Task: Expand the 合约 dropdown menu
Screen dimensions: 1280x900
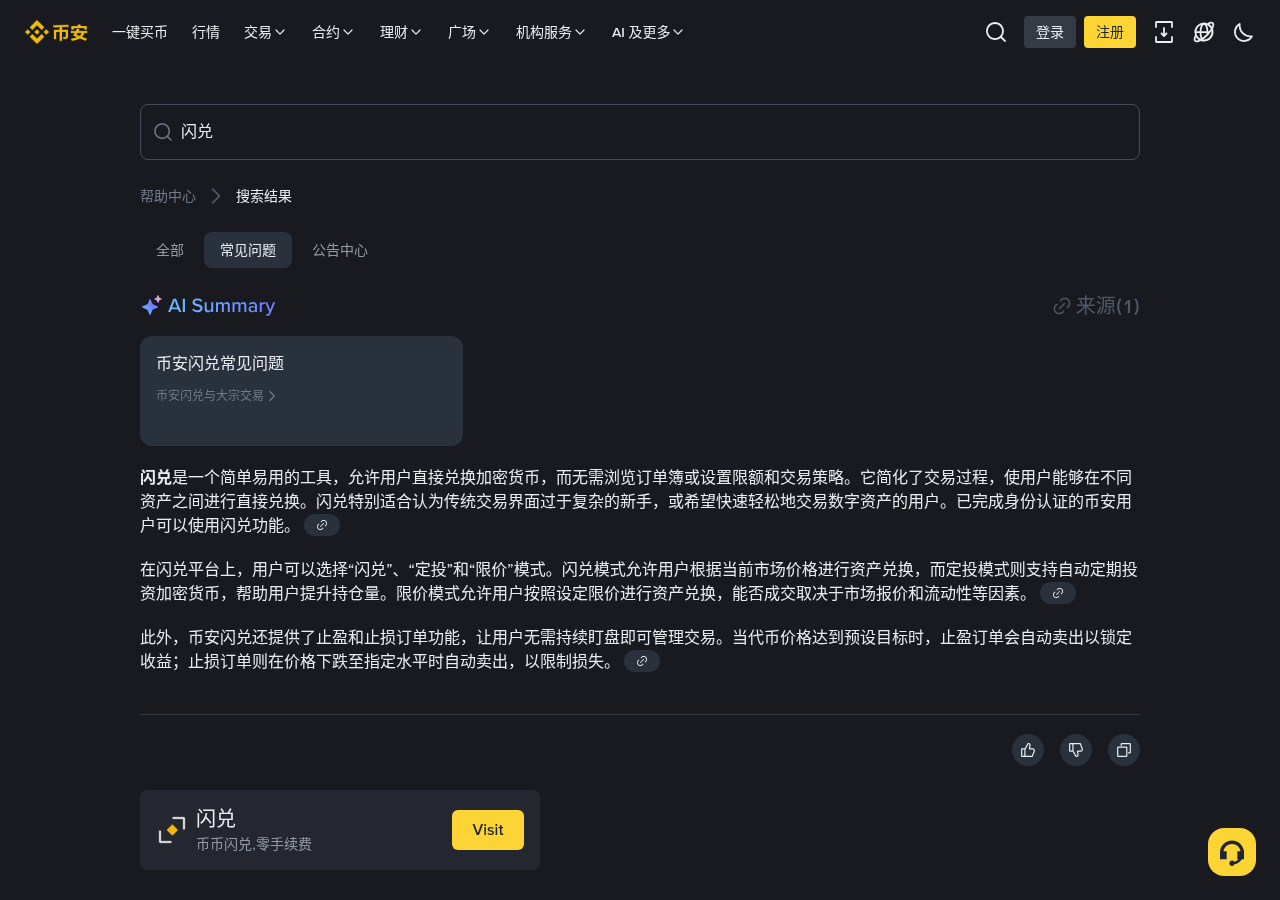Action: (x=333, y=32)
